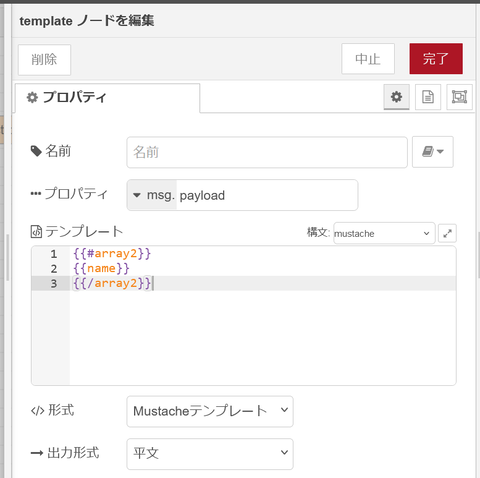The width and height of the screenshot is (480, 478).
Task: Open the 構文 mustache syntax dropdown
Action: (384, 233)
